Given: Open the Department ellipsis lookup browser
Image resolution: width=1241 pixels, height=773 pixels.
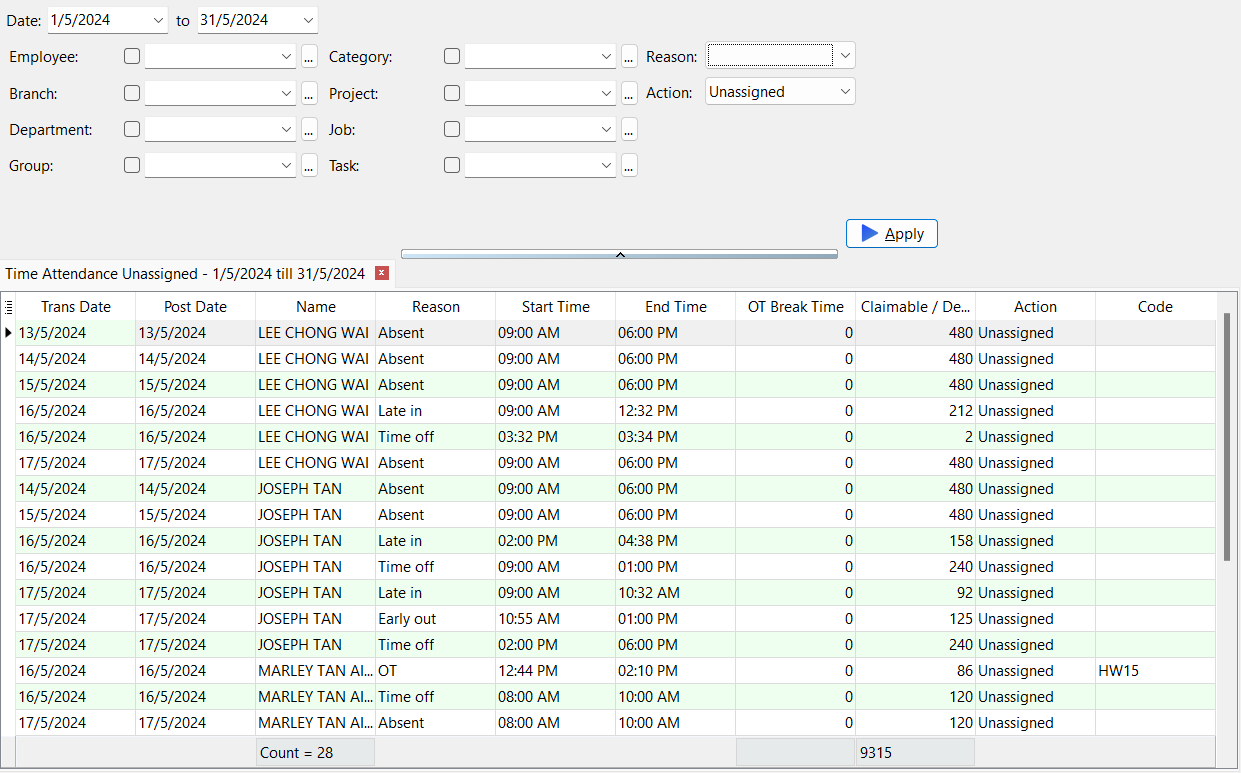Looking at the screenshot, I should 309,128.
